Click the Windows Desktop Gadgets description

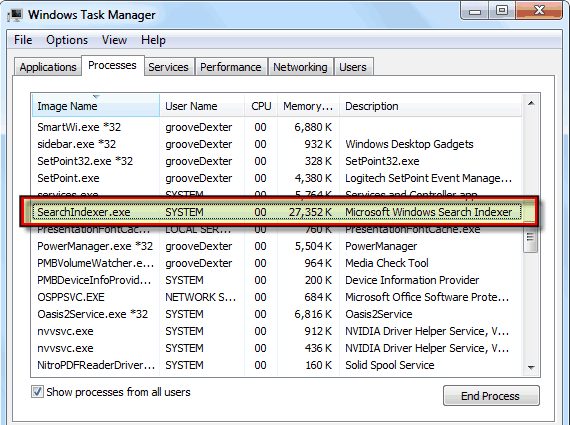[x=409, y=144]
